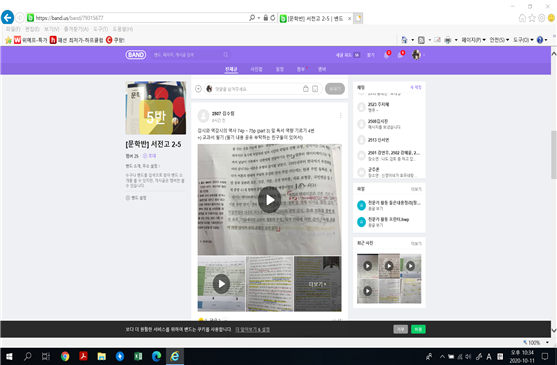Click the gray reject button on cookie banner
Viewport: 557px width, 365px height.
tap(400, 329)
